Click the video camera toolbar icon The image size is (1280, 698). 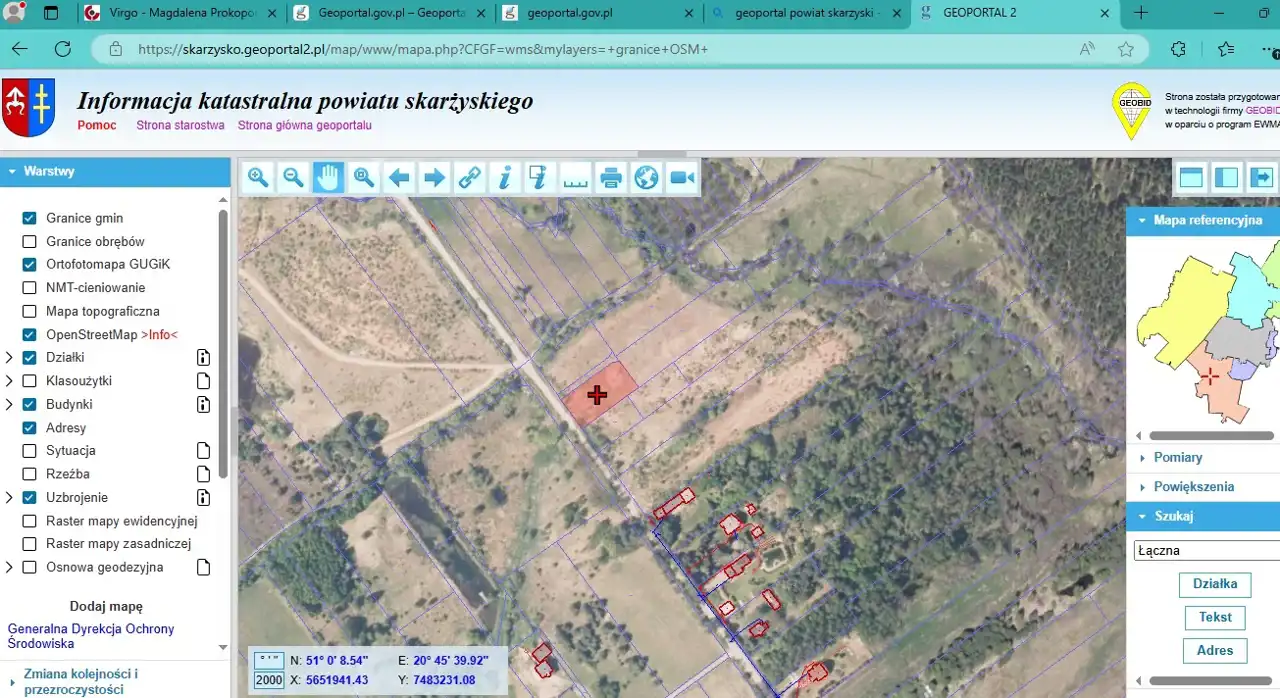(682, 178)
